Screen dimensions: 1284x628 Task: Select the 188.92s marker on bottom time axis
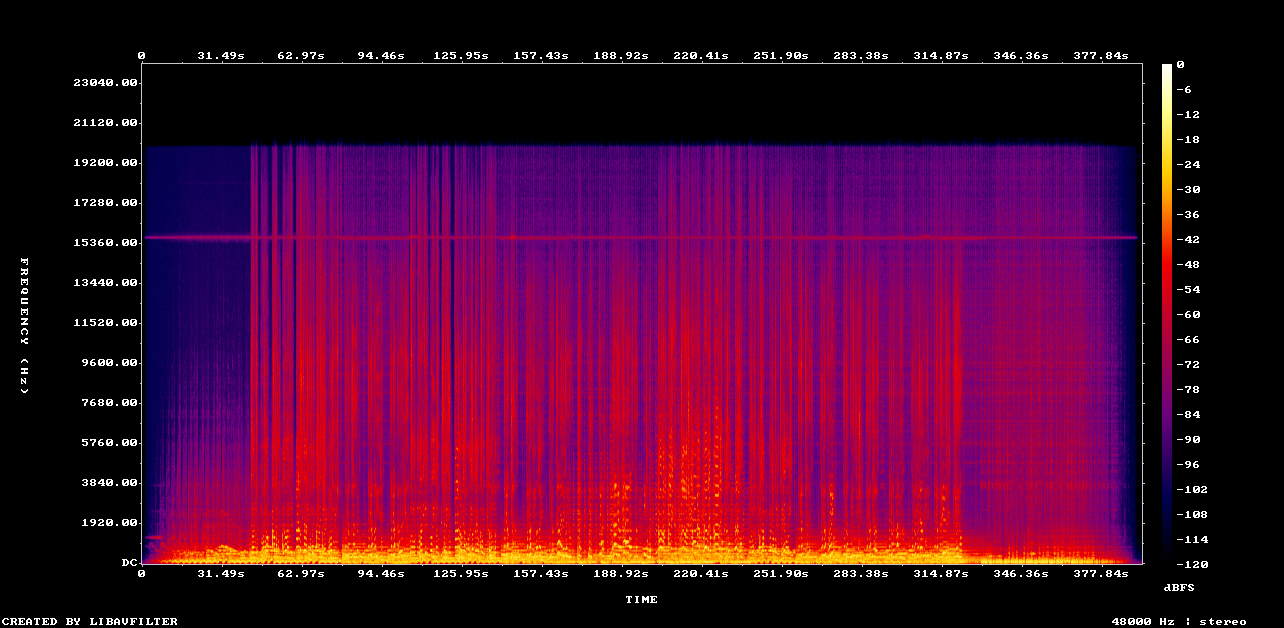[x=621, y=574]
